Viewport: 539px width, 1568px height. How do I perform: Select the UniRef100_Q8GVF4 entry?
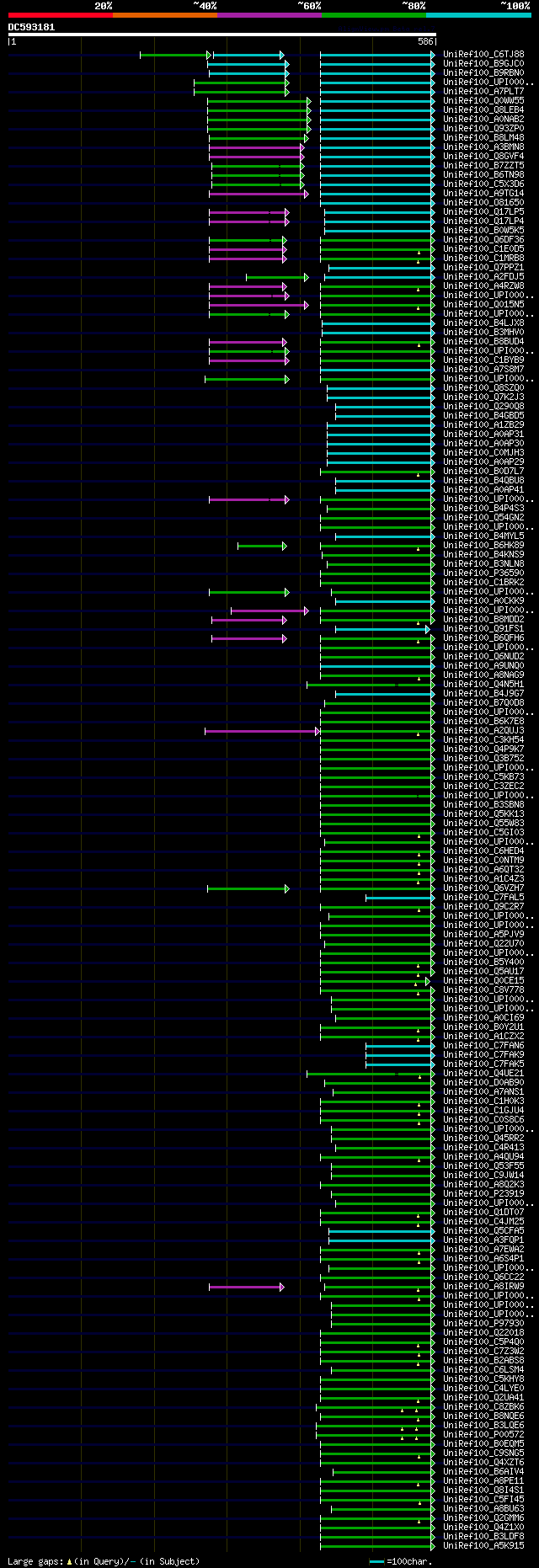pyautogui.click(x=483, y=157)
